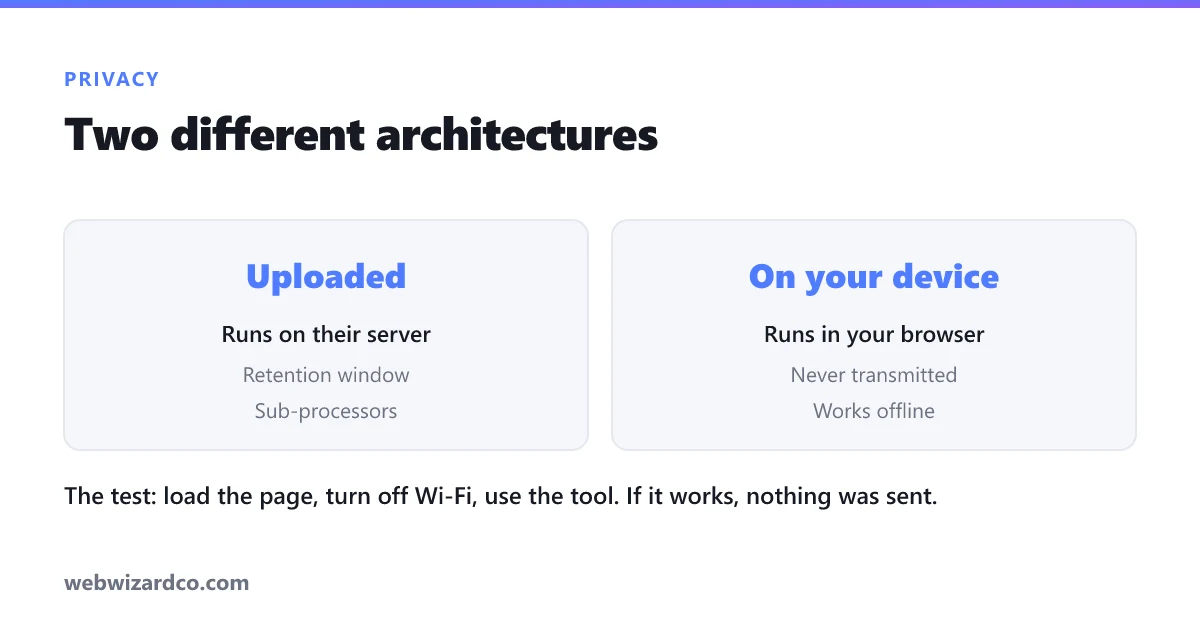Click the 'Retention window' line

[x=326, y=375]
